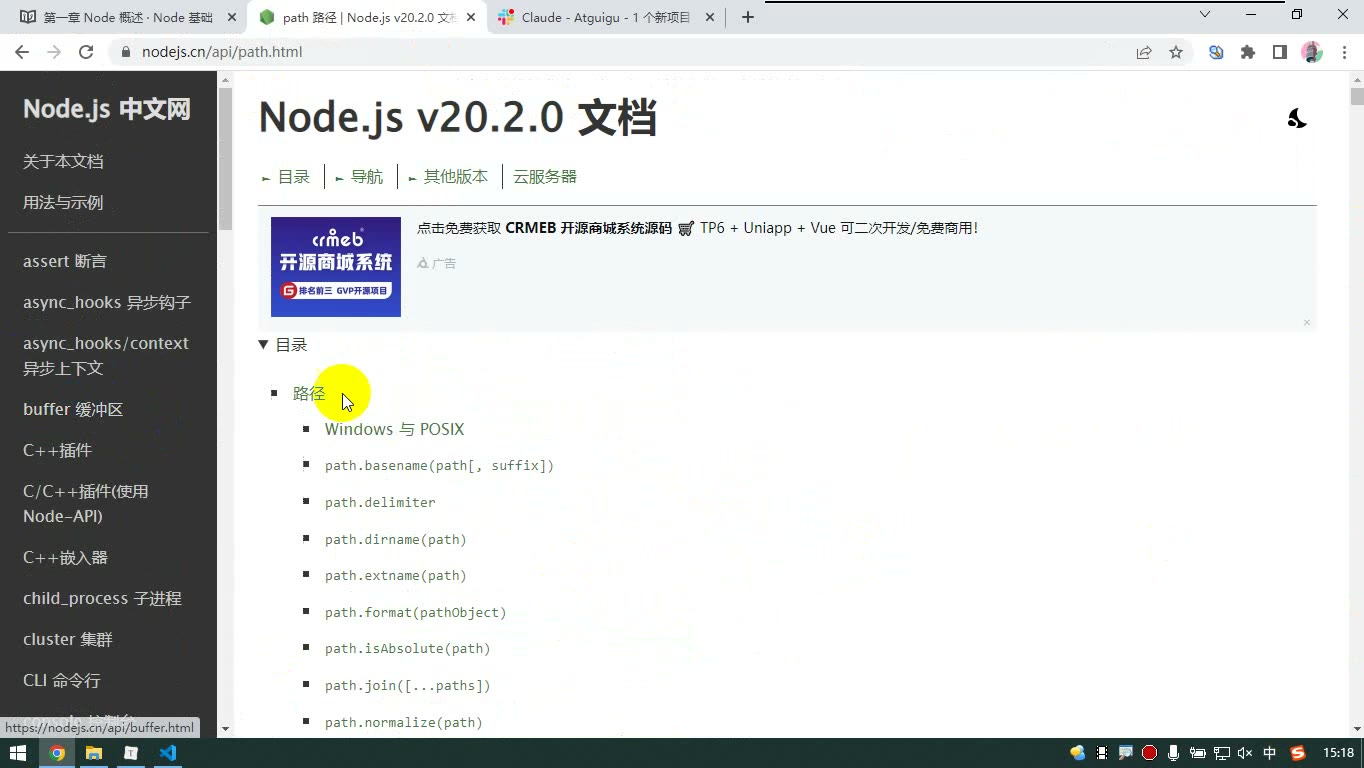1364x768 pixels.
Task: Reload the current page
Action: 86,52
